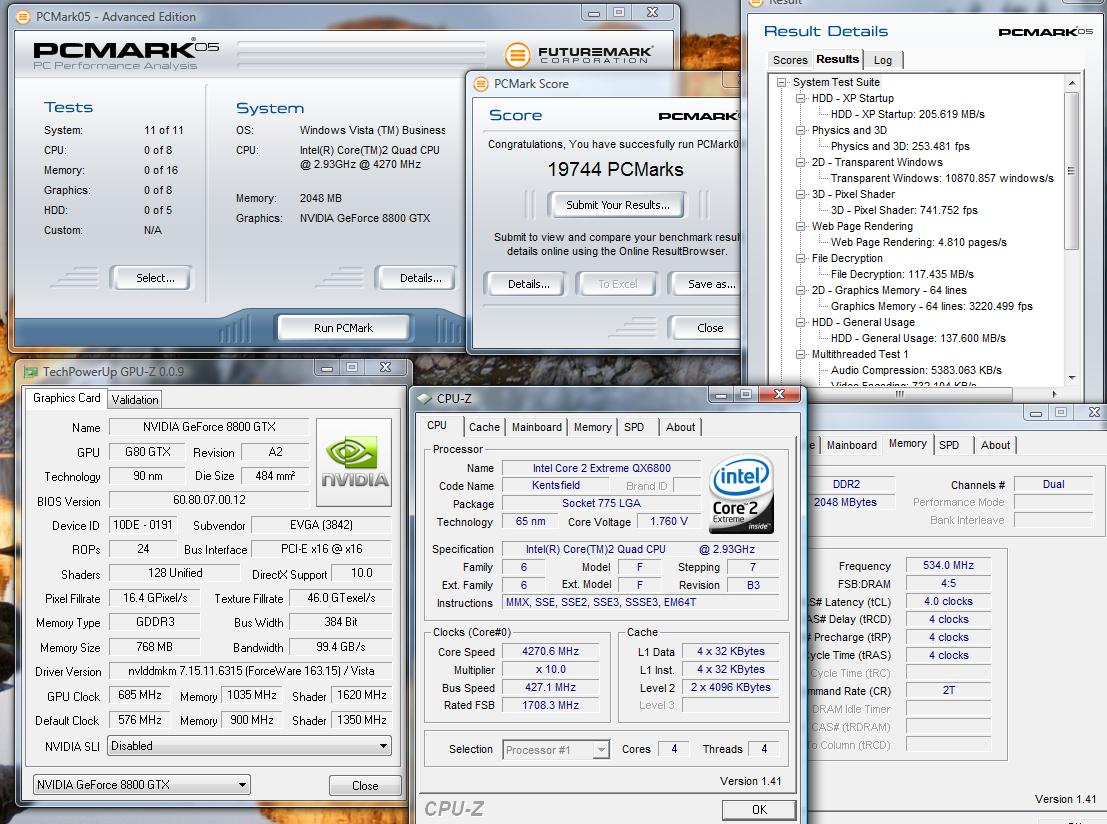Click the CPU-Z title bar icon
The height and width of the screenshot is (824, 1107).
tap(424, 398)
